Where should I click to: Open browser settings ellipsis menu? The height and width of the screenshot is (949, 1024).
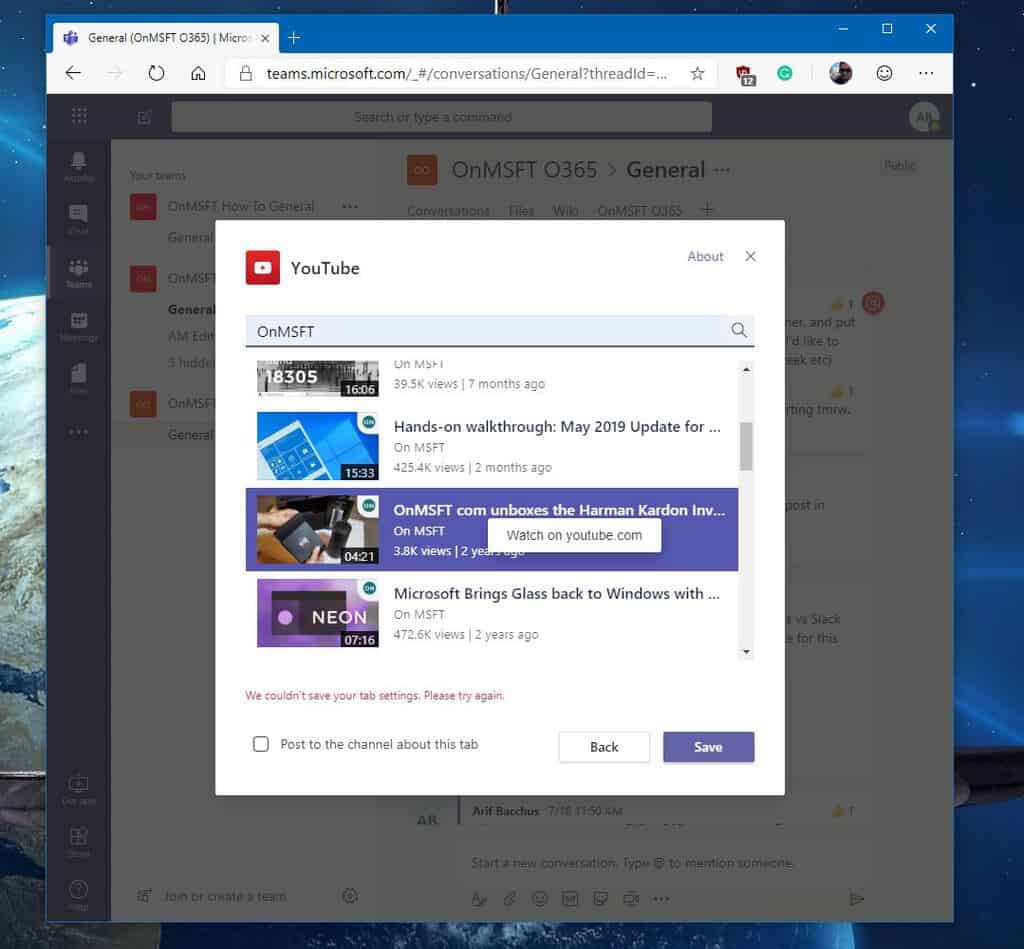click(926, 73)
